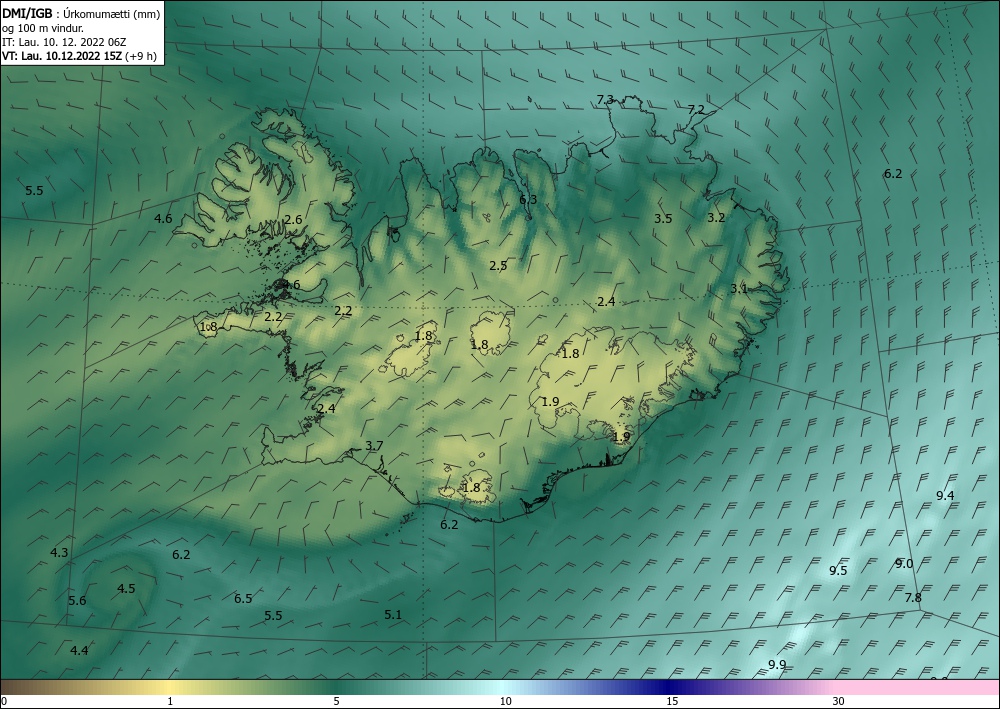This screenshot has width=1000, height=709.
Task: Click the 5.1 value south of Iceland
Action: tap(393, 615)
